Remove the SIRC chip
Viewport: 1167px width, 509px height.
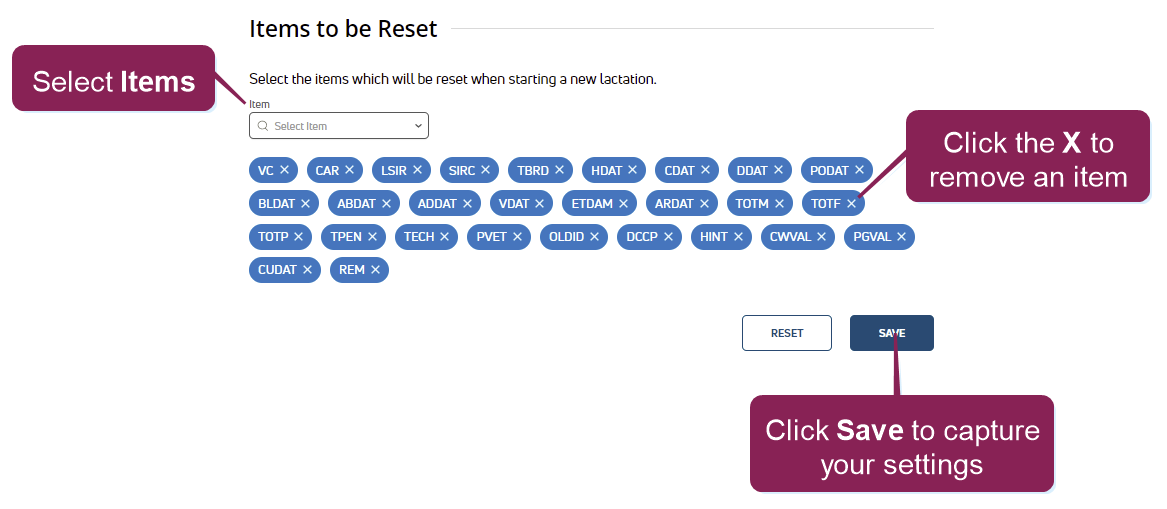pyautogui.click(x=485, y=170)
